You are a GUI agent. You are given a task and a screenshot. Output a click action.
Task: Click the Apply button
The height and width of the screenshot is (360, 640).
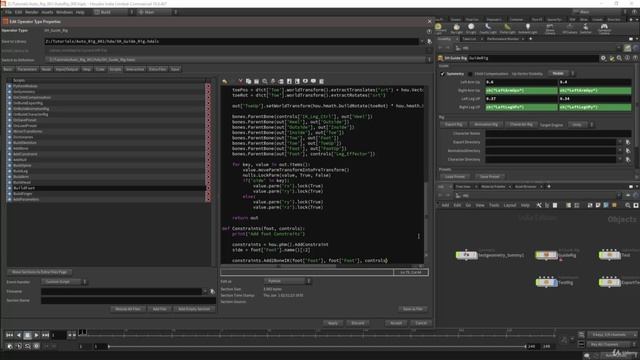point(333,323)
